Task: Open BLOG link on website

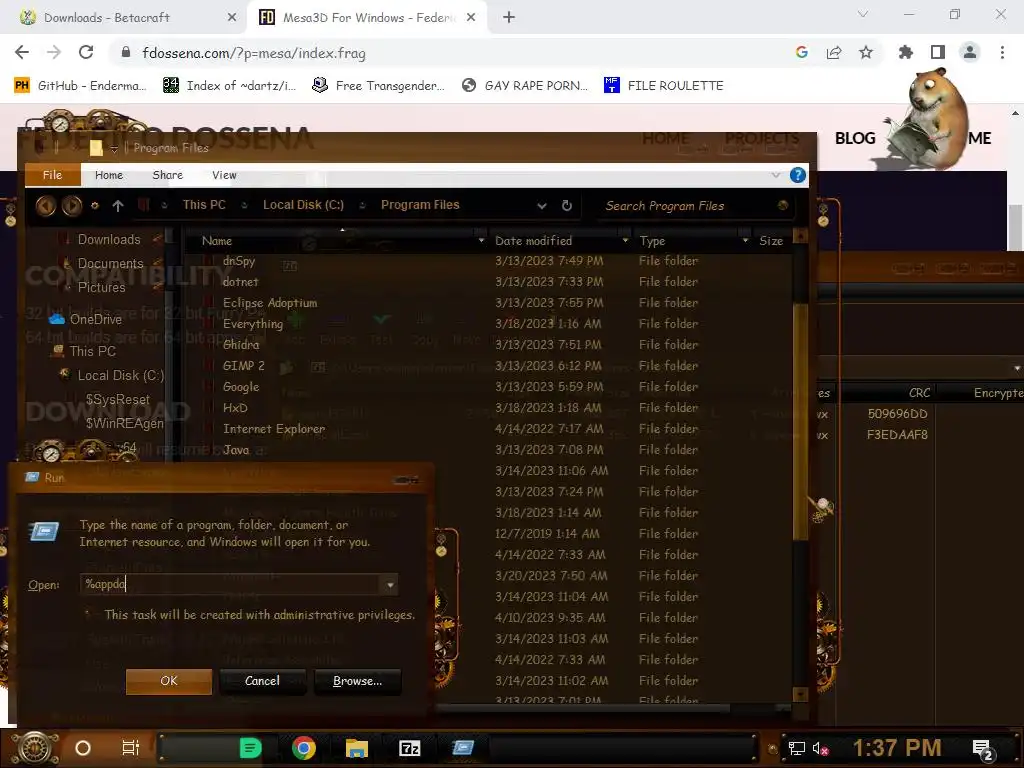Action: pos(855,138)
